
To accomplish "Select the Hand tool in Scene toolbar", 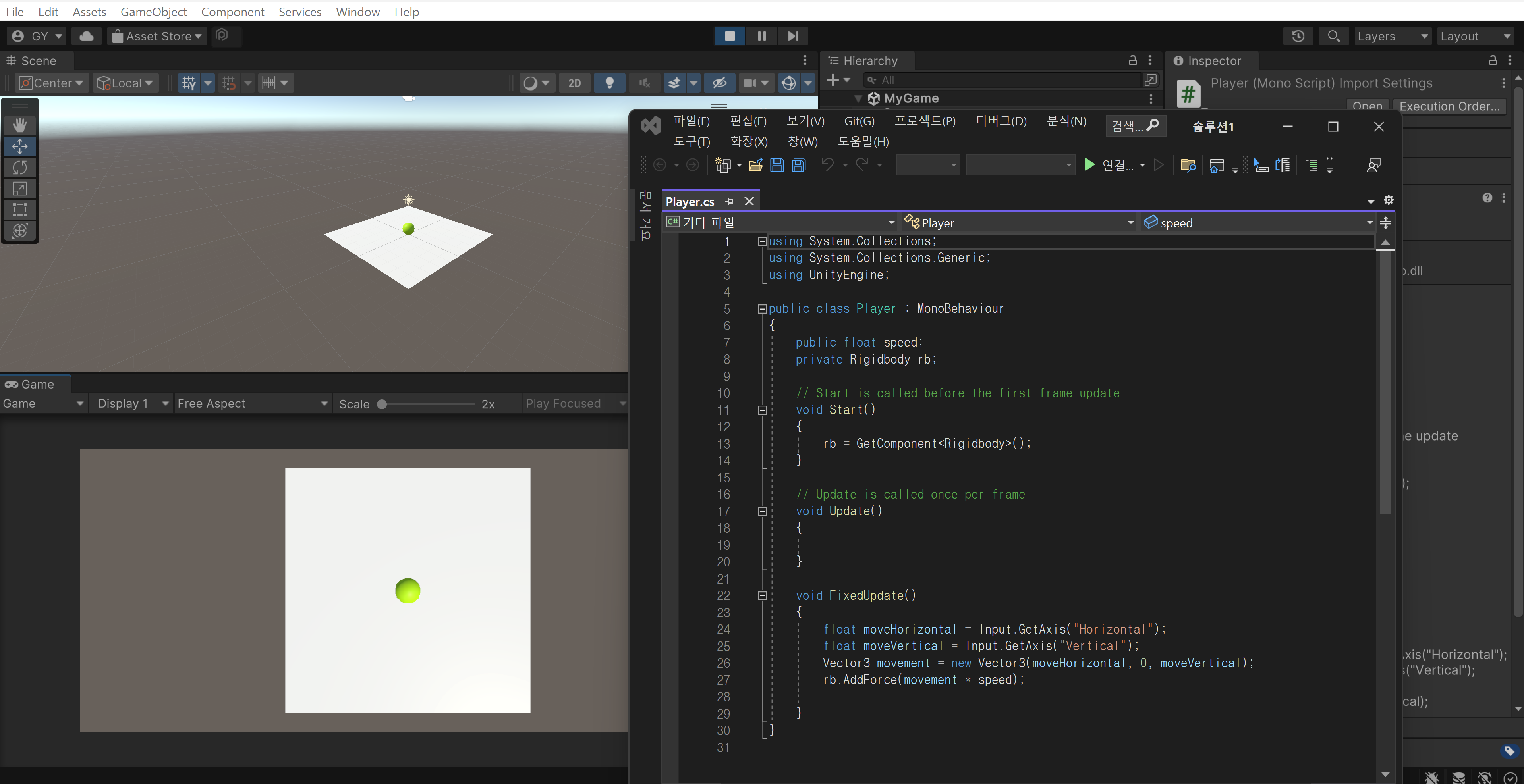I will coord(19,124).
